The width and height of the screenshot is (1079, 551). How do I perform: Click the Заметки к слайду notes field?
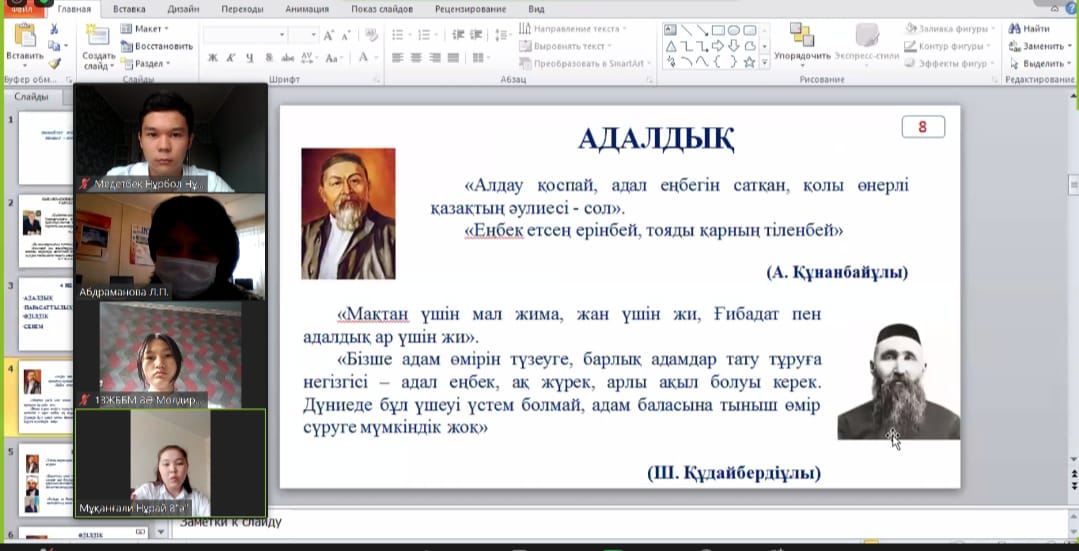coord(600,522)
